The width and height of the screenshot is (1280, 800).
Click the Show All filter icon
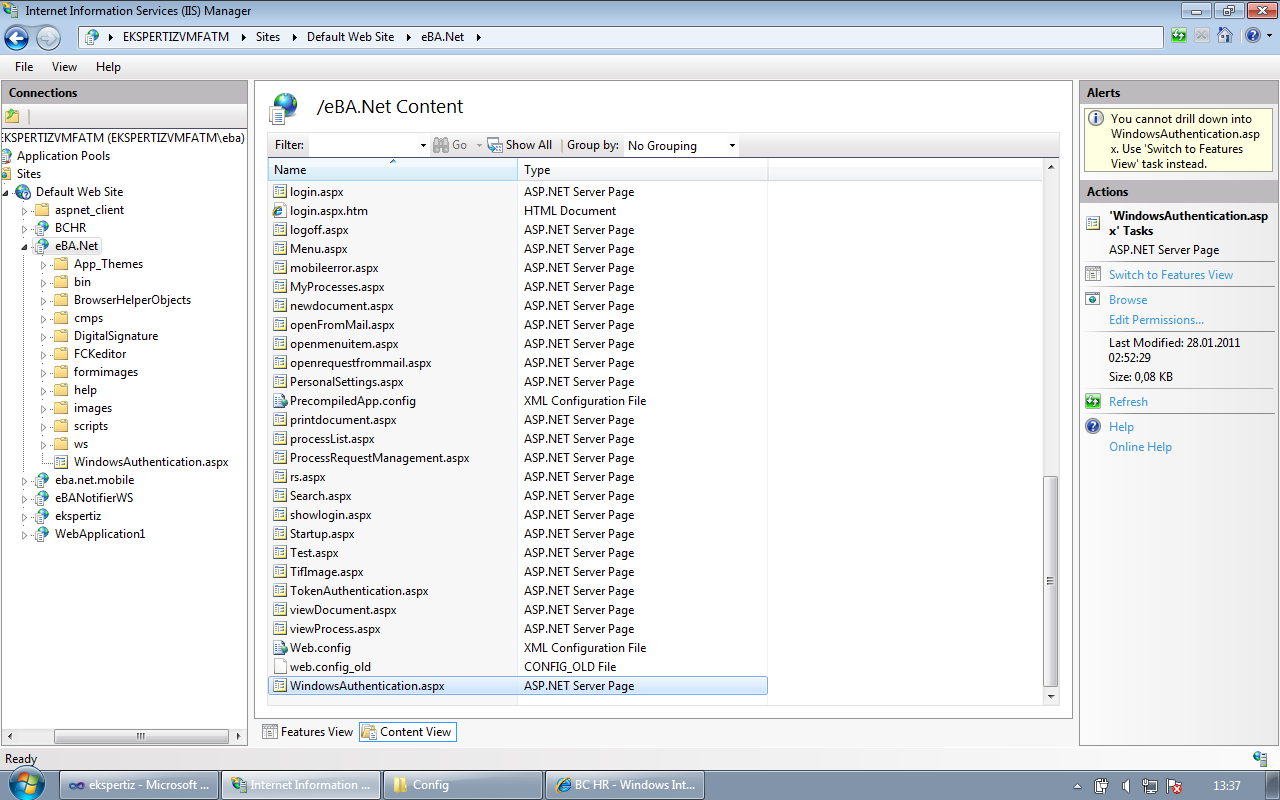tap(494, 145)
